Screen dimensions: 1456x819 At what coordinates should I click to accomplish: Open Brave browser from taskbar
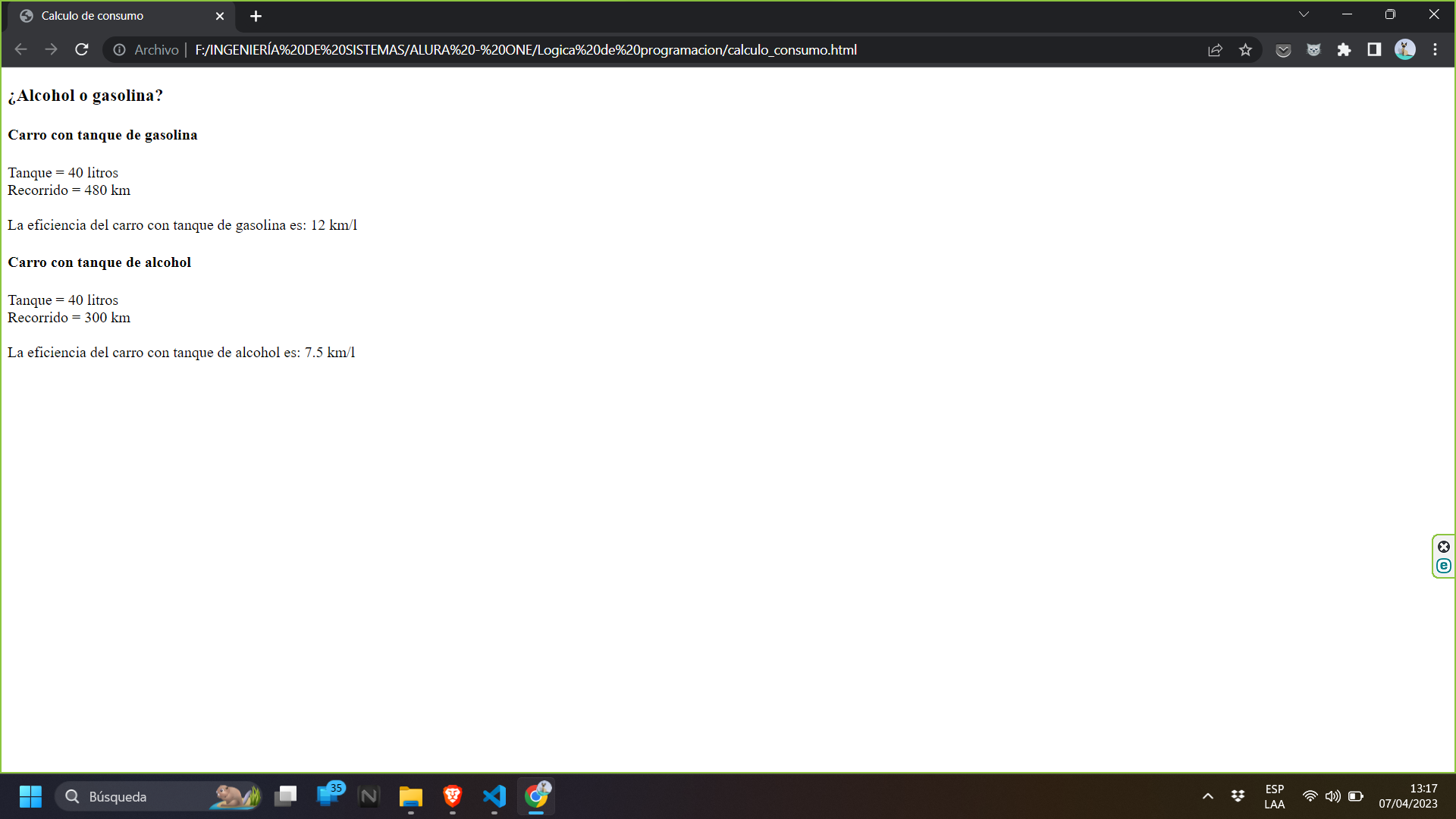pyautogui.click(x=453, y=796)
